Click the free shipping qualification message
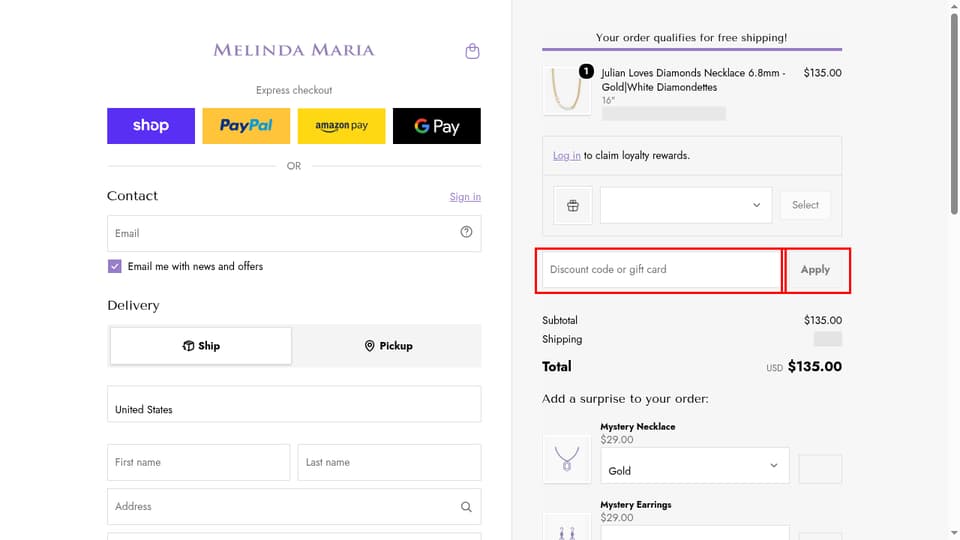This screenshot has height=540, width=960. click(x=691, y=38)
